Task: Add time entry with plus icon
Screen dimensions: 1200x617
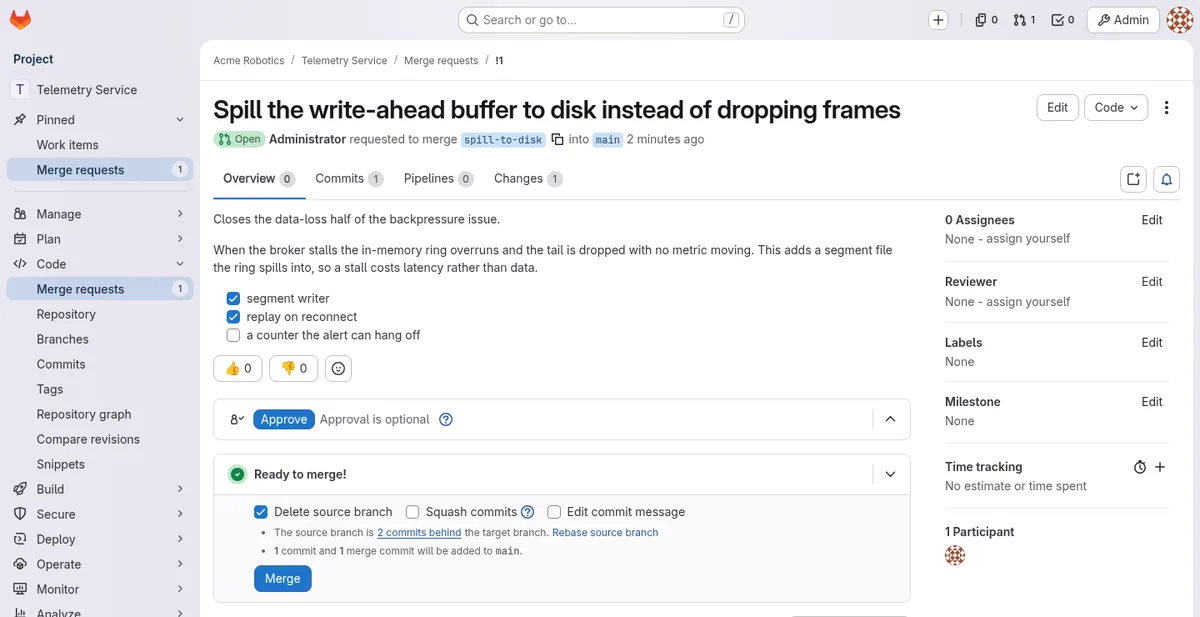Action: coord(1160,467)
